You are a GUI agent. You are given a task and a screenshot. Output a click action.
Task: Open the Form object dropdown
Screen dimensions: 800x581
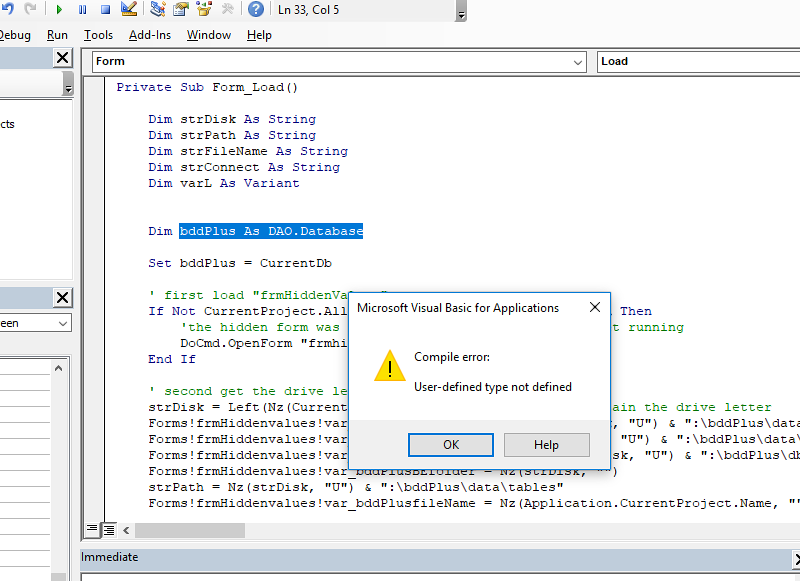[578, 62]
